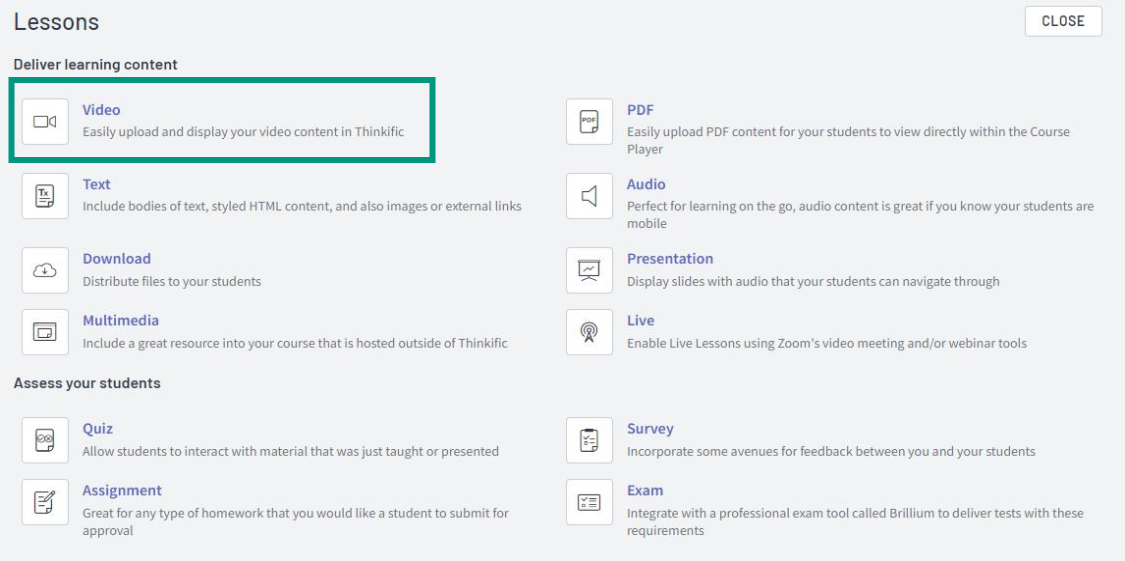Click the Audio speaker icon
The height and width of the screenshot is (561, 1125).
pyautogui.click(x=589, y=196)
